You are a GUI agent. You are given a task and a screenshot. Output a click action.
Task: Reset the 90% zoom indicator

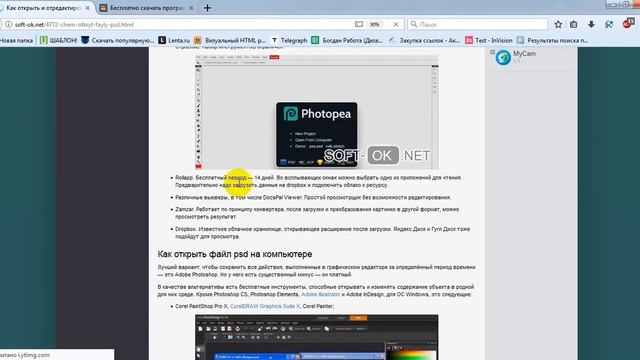pyautogui.click(x=375, y=24)
